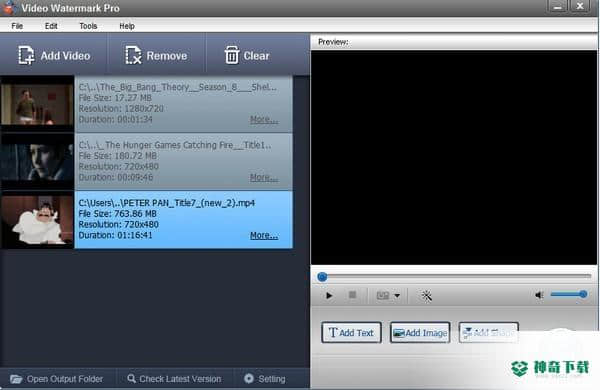Open the File menu
This screenshot has width=600, height=390.
(x=17, y=26)
